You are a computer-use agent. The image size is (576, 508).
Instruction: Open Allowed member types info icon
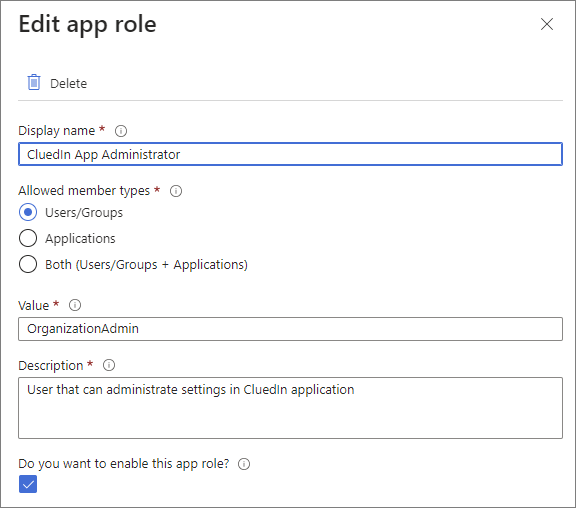(176, 191)
